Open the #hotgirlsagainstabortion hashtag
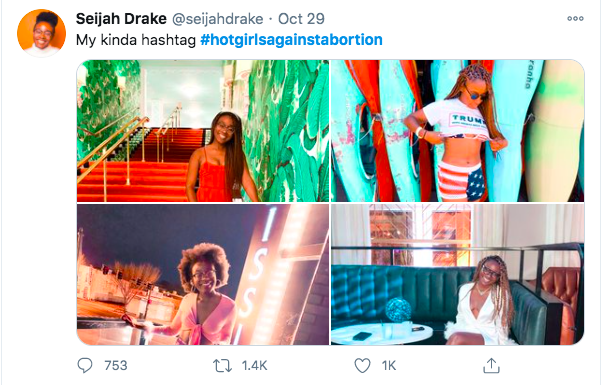The height and width of the screenshot is (385, 602). (x=291, y=40)
